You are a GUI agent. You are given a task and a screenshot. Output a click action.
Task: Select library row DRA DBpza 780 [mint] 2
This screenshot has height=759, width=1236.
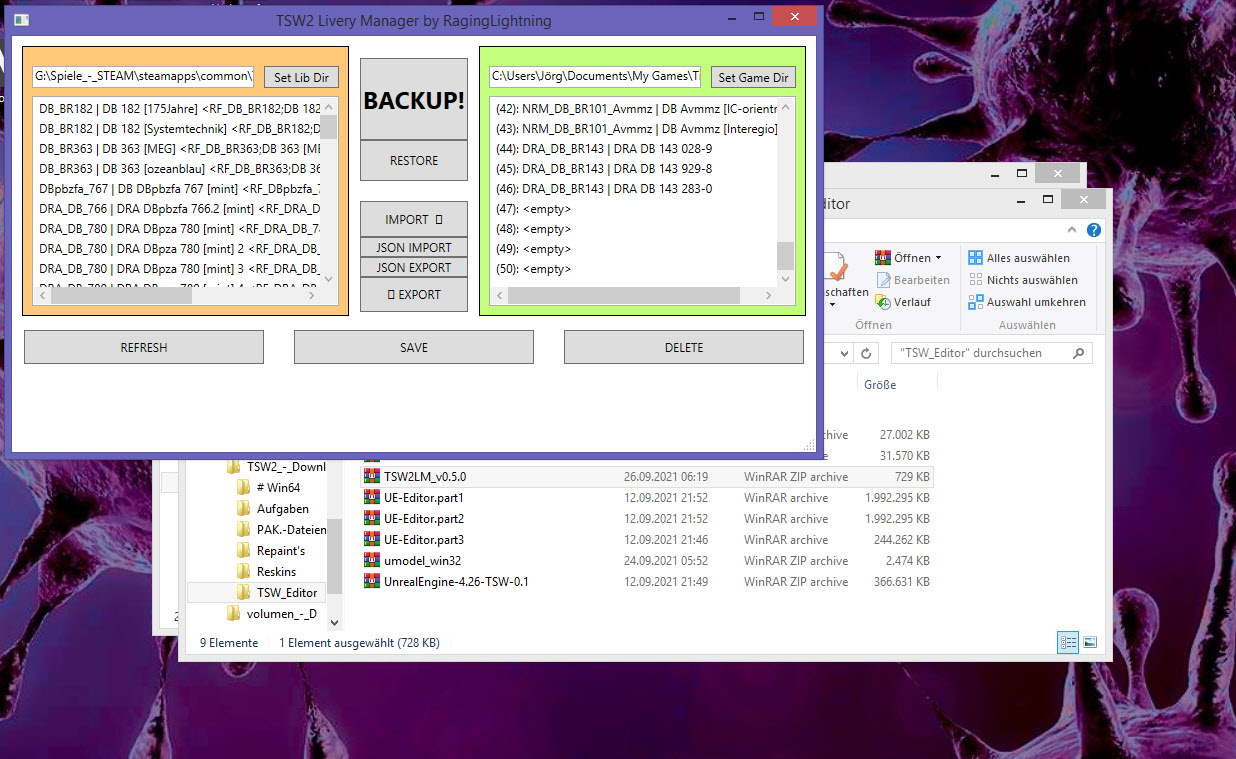click(178, 248)
